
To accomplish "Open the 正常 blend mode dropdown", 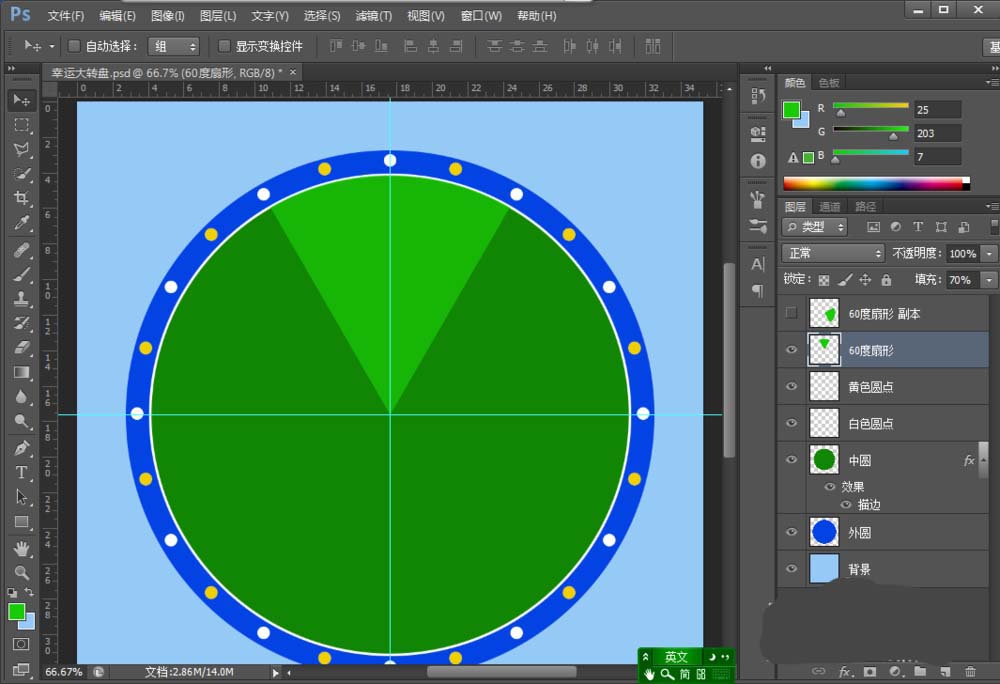I will tap(834, 253).
